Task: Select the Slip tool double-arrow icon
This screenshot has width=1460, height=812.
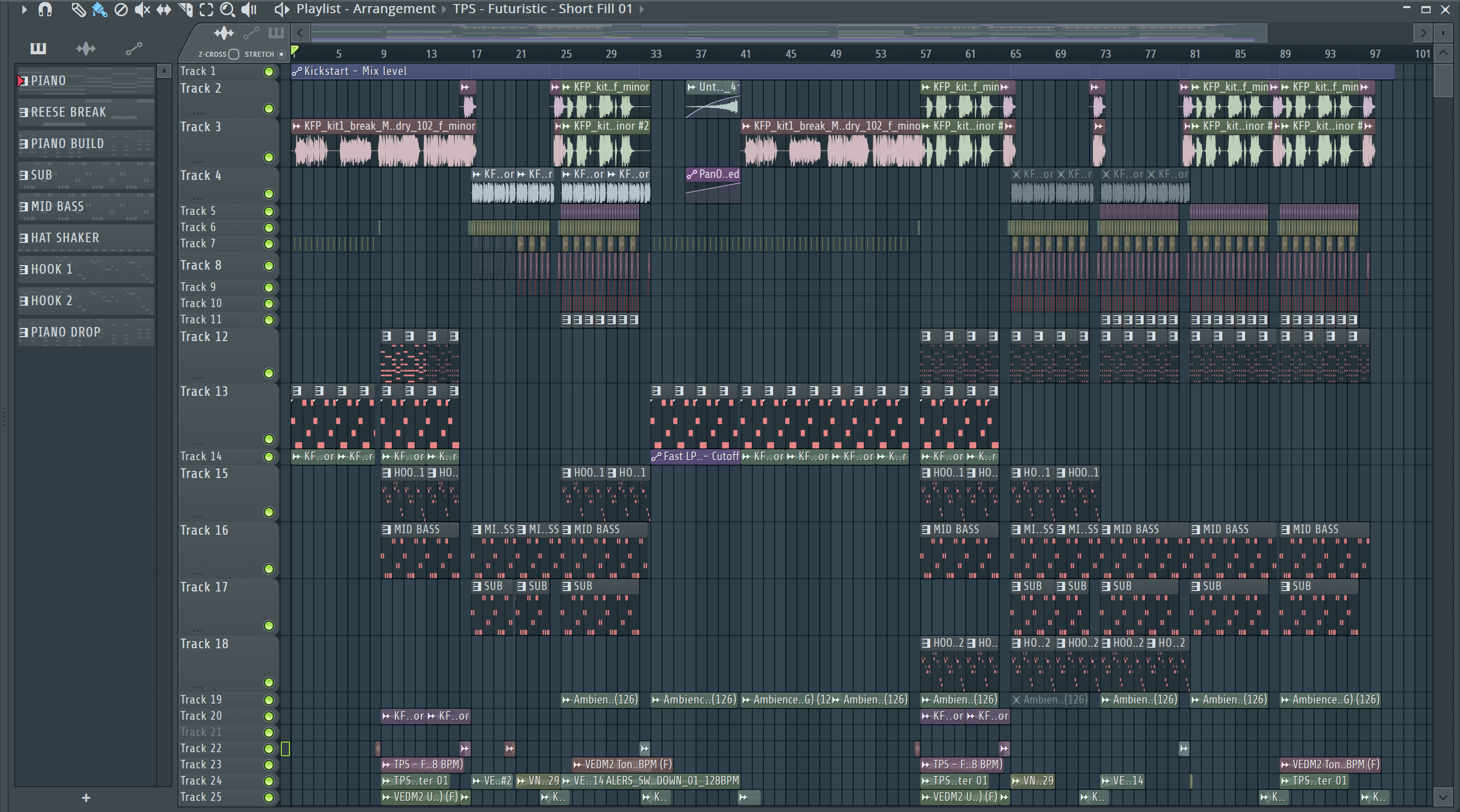Action: click(163, 10)
